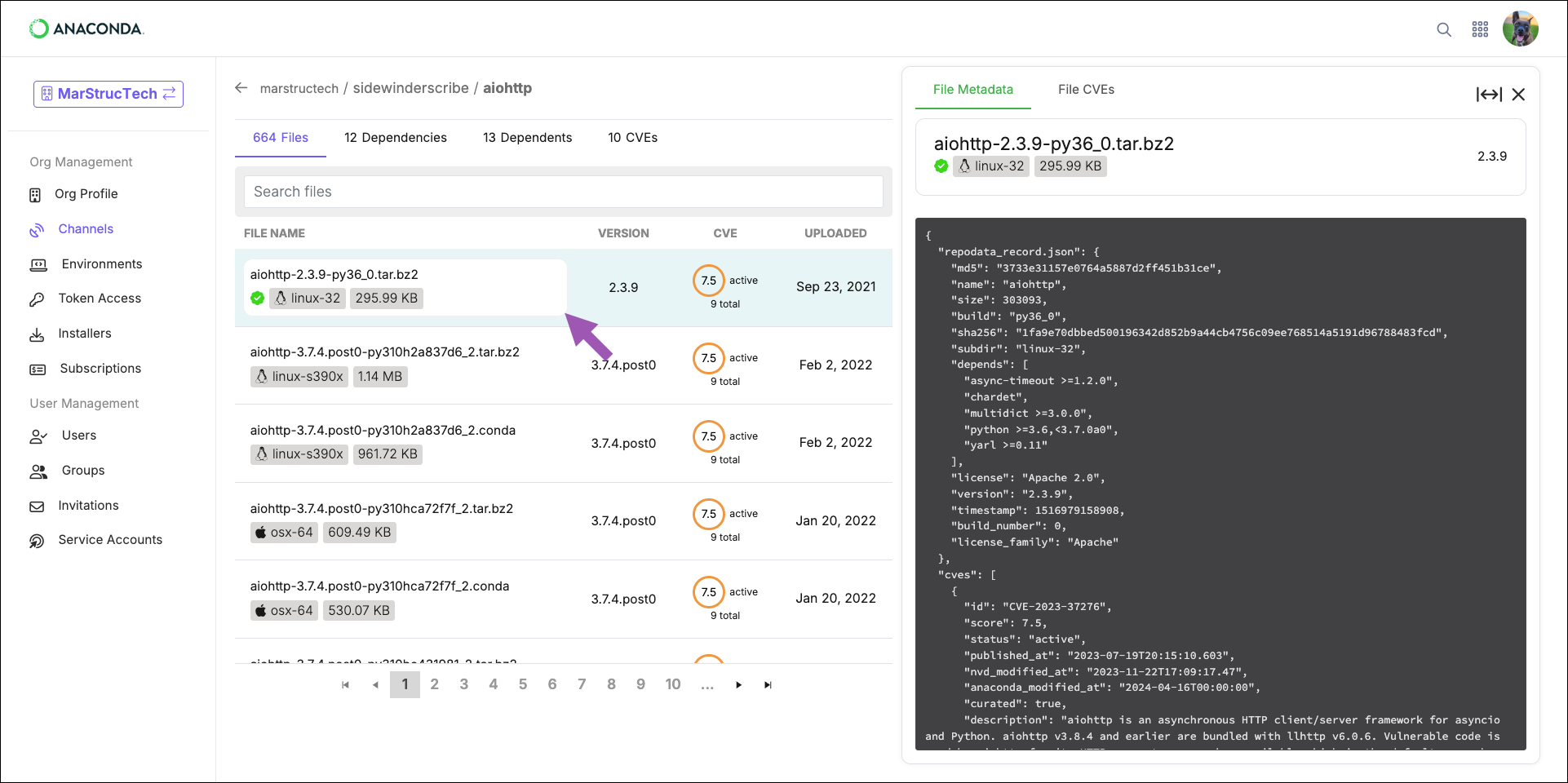The height and width of the screenshot is (783, 1568).
Task: Click the Invitations envelope icon
Action: coord(37,507)
